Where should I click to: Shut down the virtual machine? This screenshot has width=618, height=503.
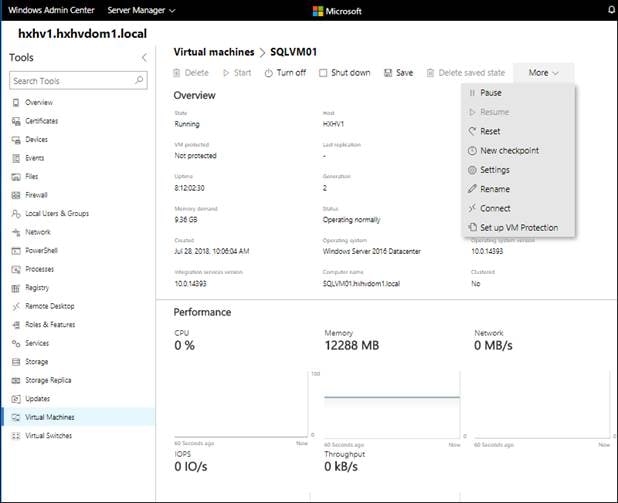[x=344, y=73]
